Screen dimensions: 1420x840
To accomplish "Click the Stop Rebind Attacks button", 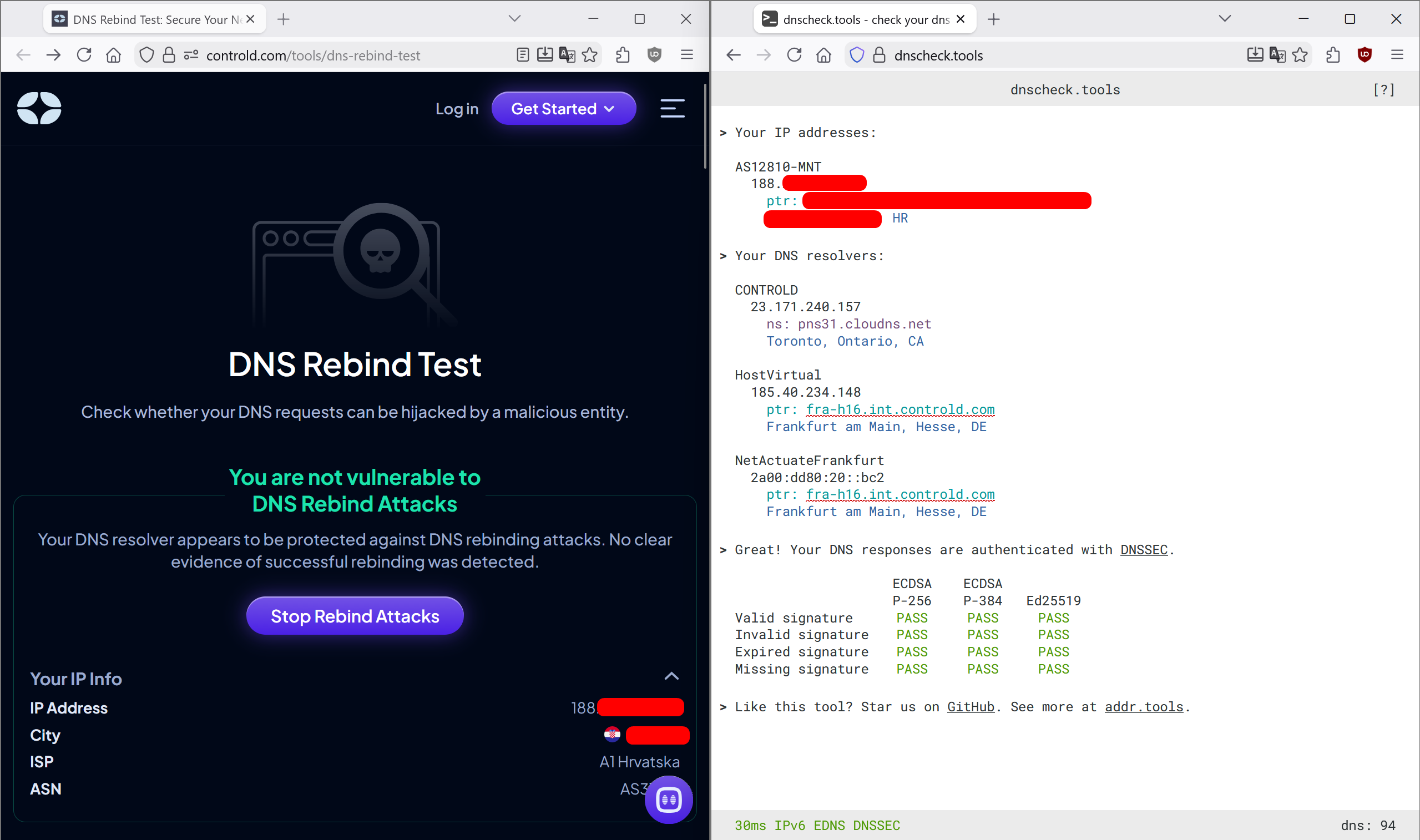I will [355, 616].
